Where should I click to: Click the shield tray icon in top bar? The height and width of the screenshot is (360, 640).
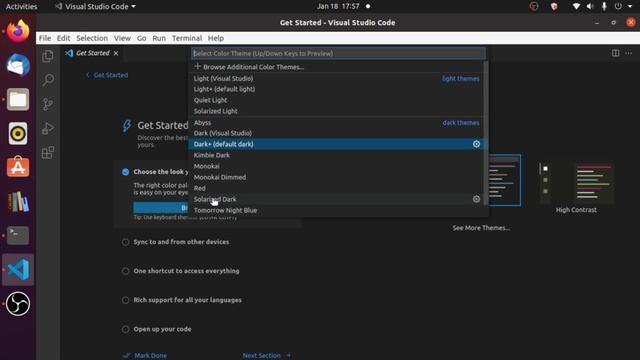(554, 6)
